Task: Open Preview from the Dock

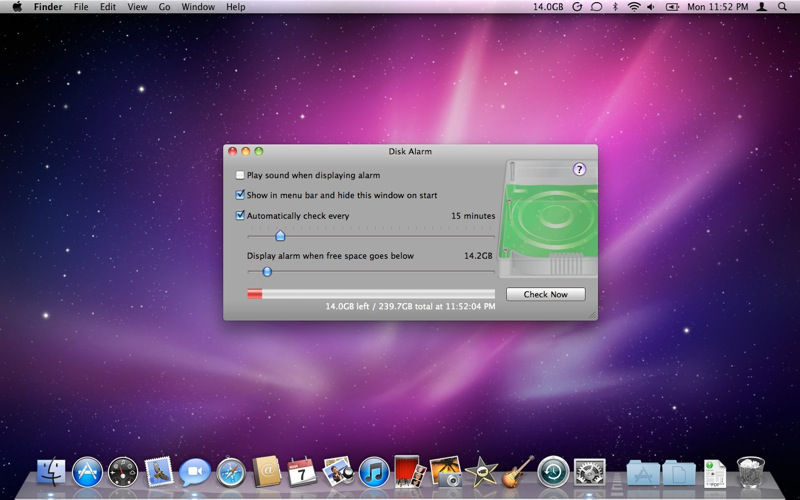Action: coord(338,471)
